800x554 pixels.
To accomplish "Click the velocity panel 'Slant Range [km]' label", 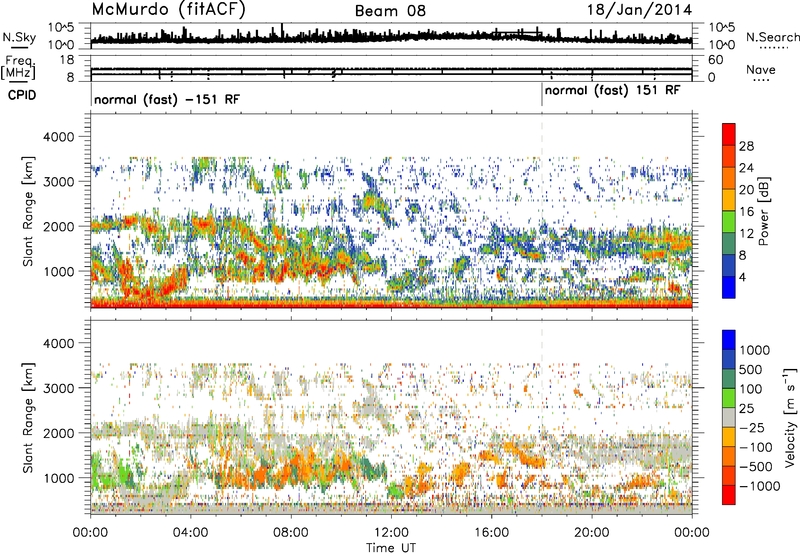I will (x=28, y=417).
